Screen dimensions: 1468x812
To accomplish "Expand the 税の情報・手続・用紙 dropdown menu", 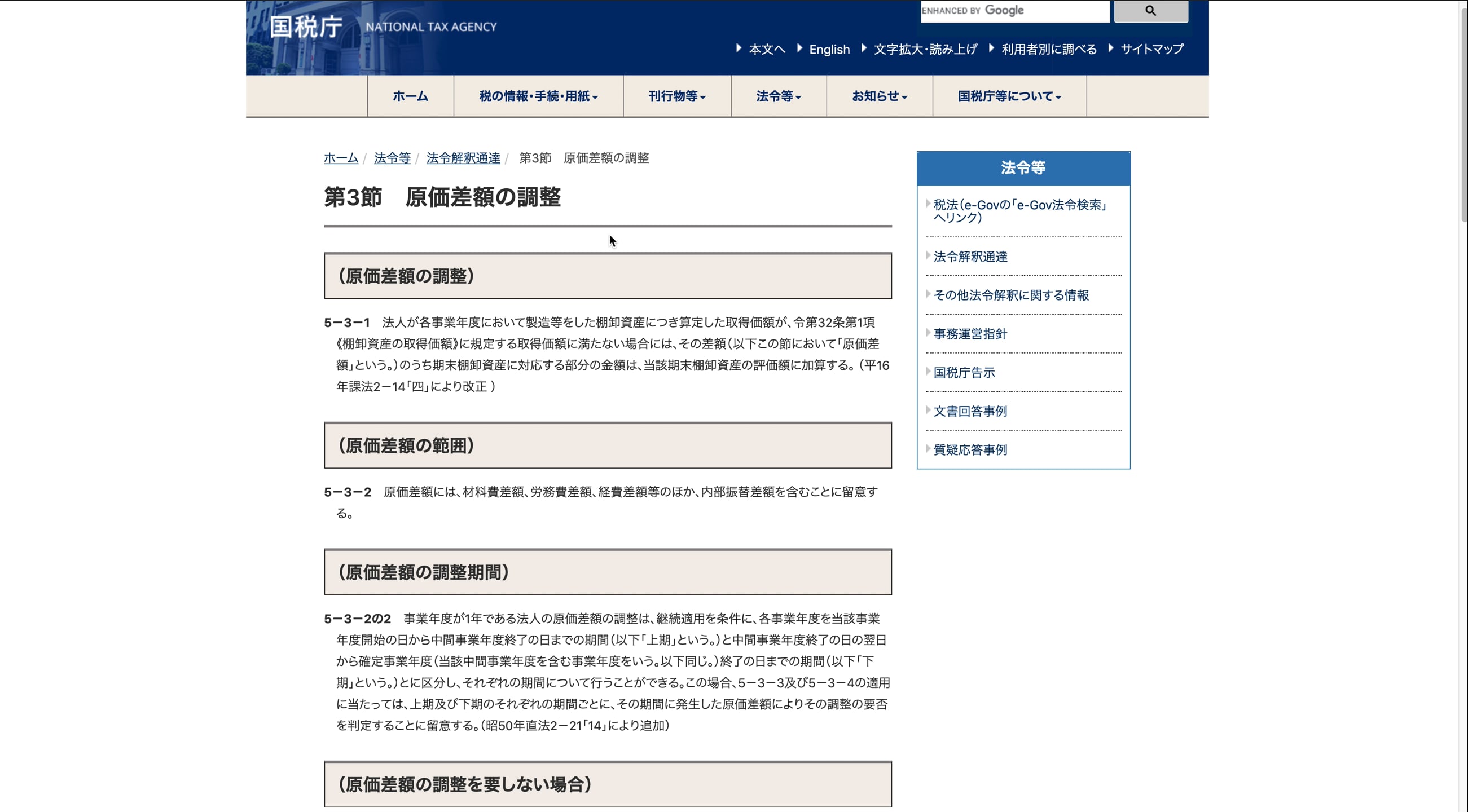I will pyautogui.click(x=538, y=96).
